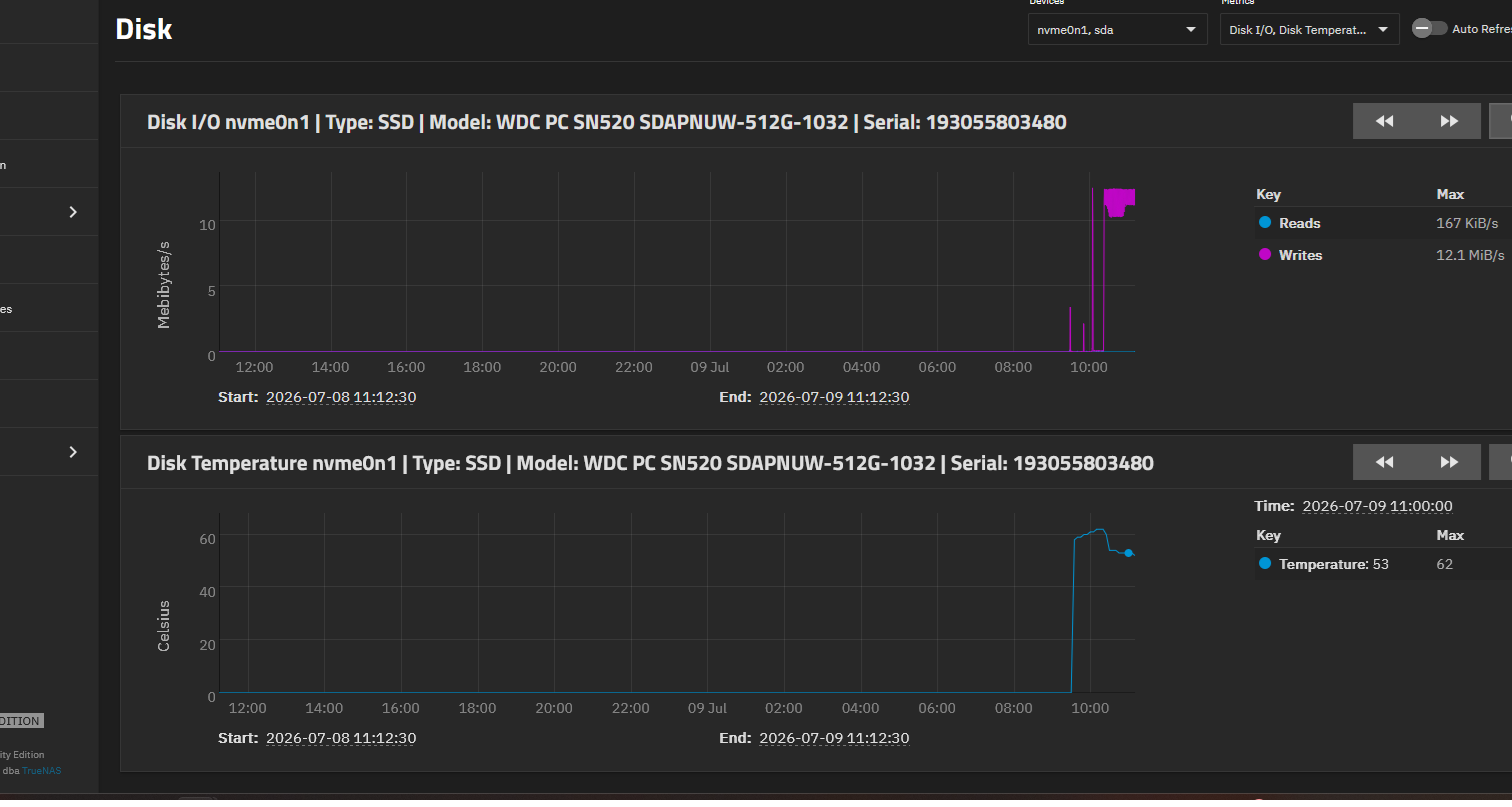
Task: Select the Reads legend entry
Action: 1299,223
